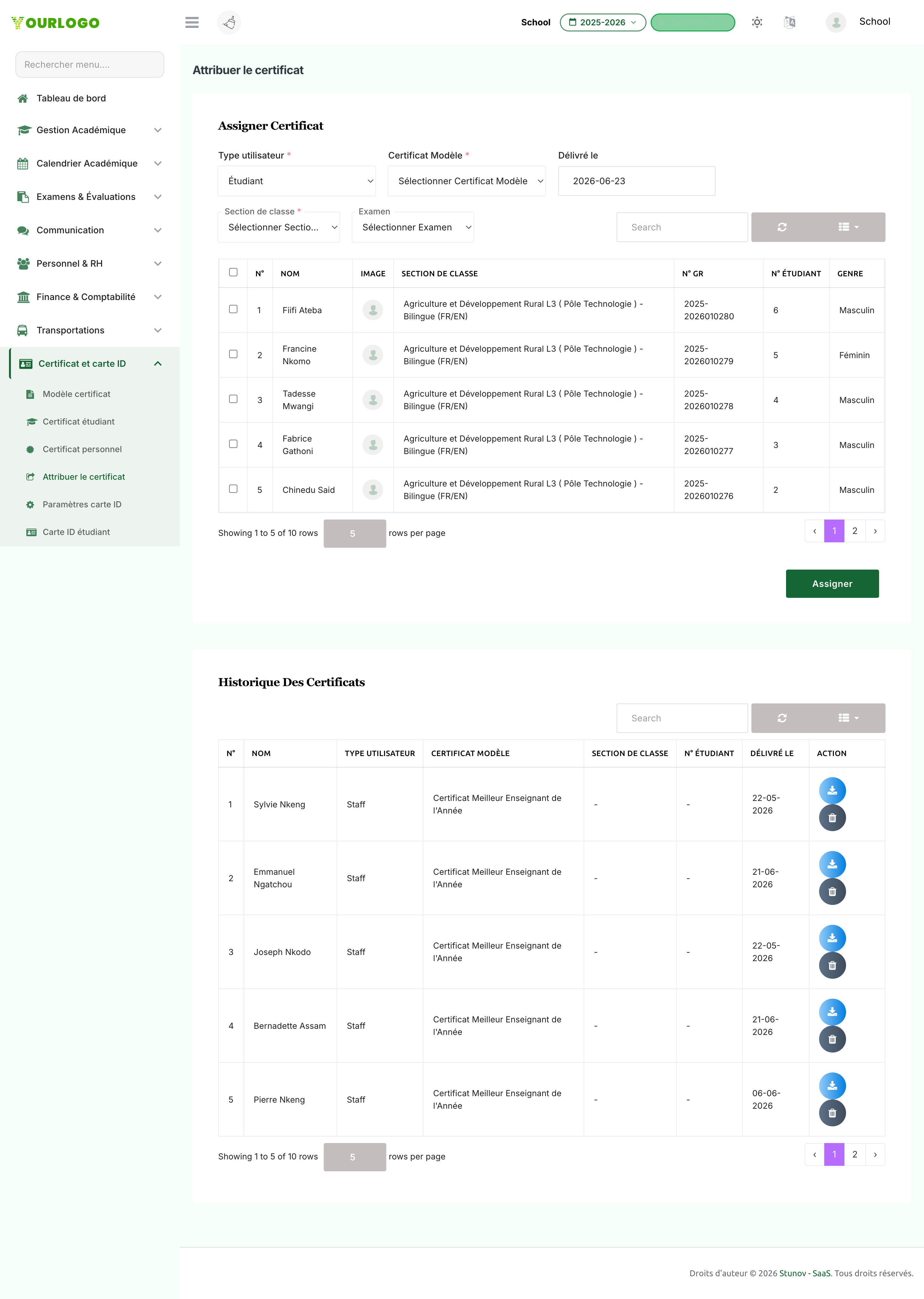Check the Fabrice Gathoni row
924x1299 pixels.
[x=233, y=444]
